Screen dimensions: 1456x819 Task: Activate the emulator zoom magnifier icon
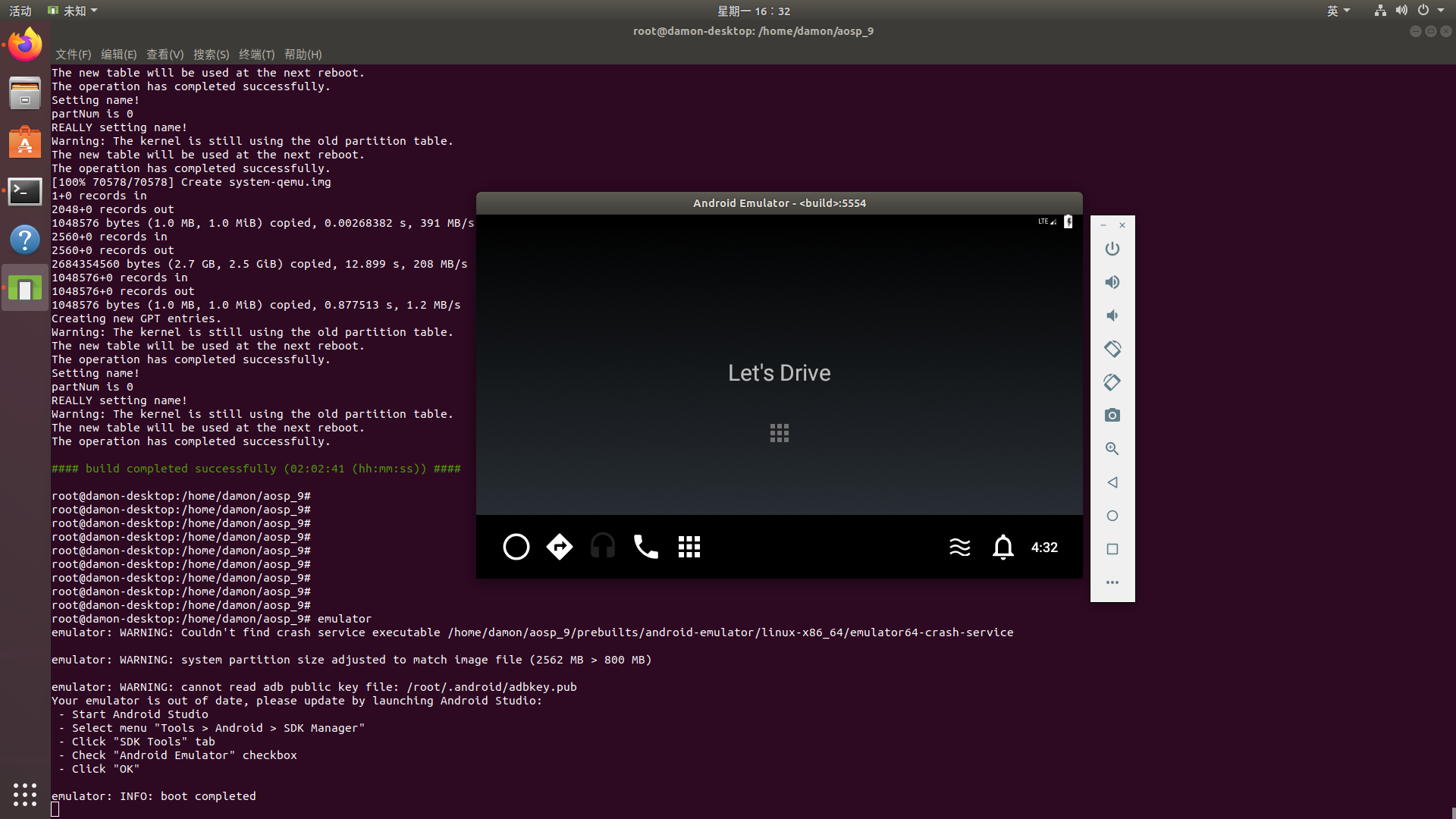(x=1112, y=449)
